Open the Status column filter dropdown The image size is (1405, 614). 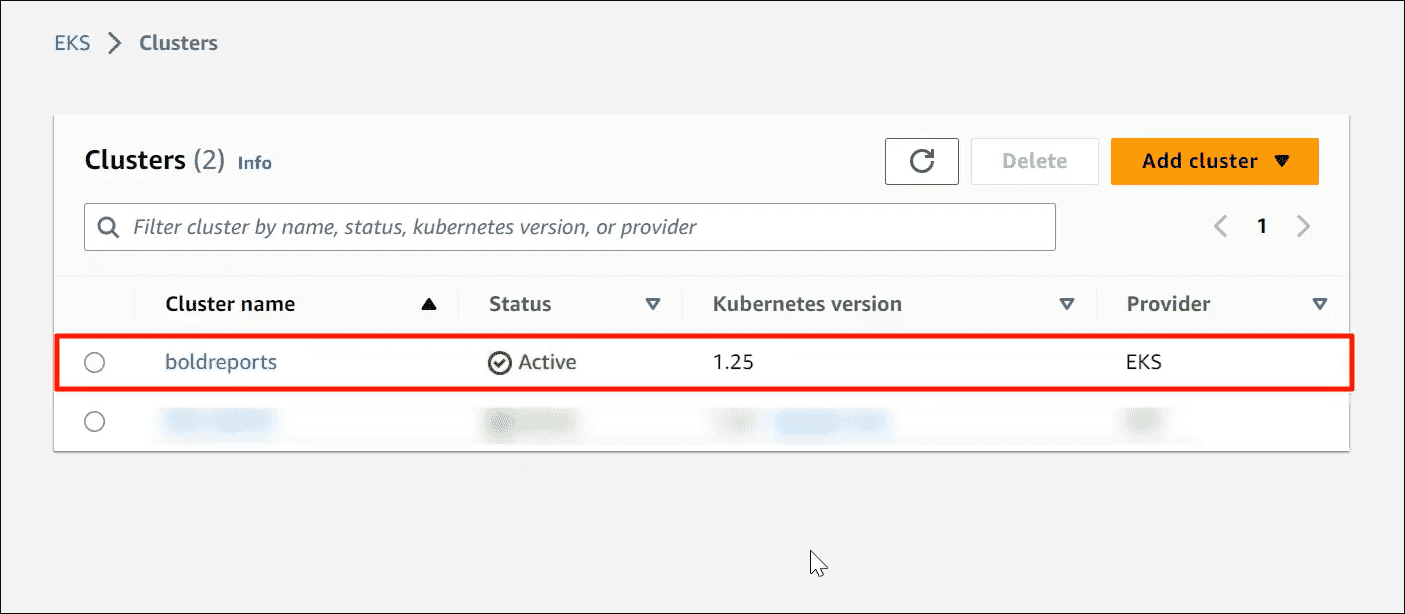(x=653, y=303)
